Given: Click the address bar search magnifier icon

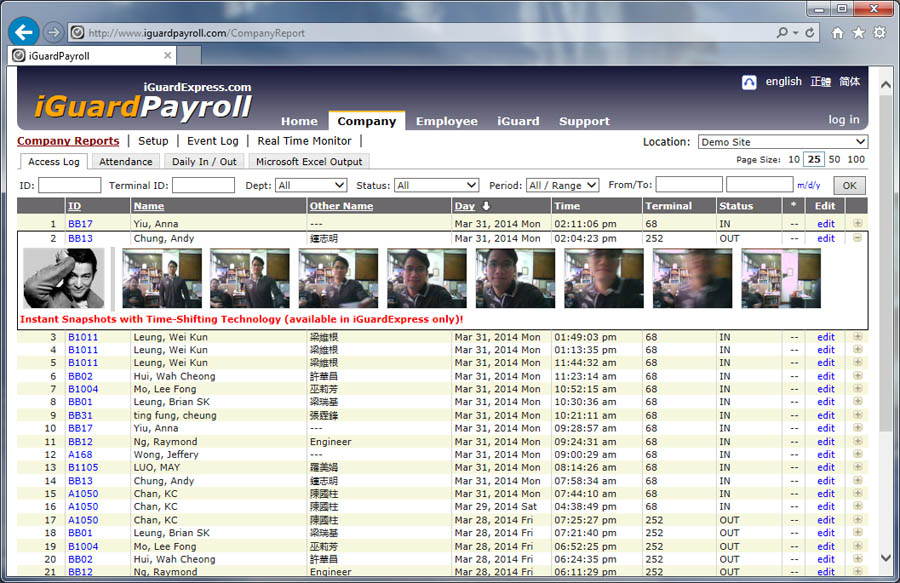Looking at the screenshot, I should [x=782, y=33].
